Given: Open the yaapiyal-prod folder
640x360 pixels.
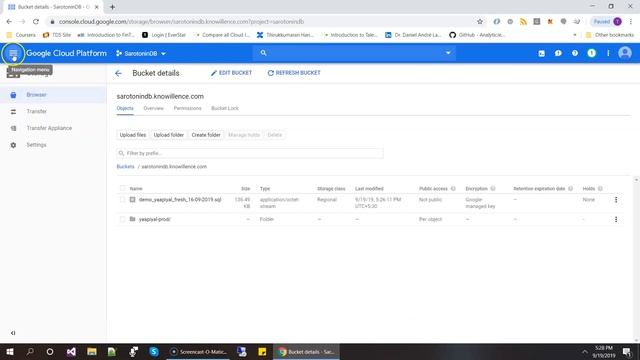Looking at the screenshot, I should tap(154, 219).
